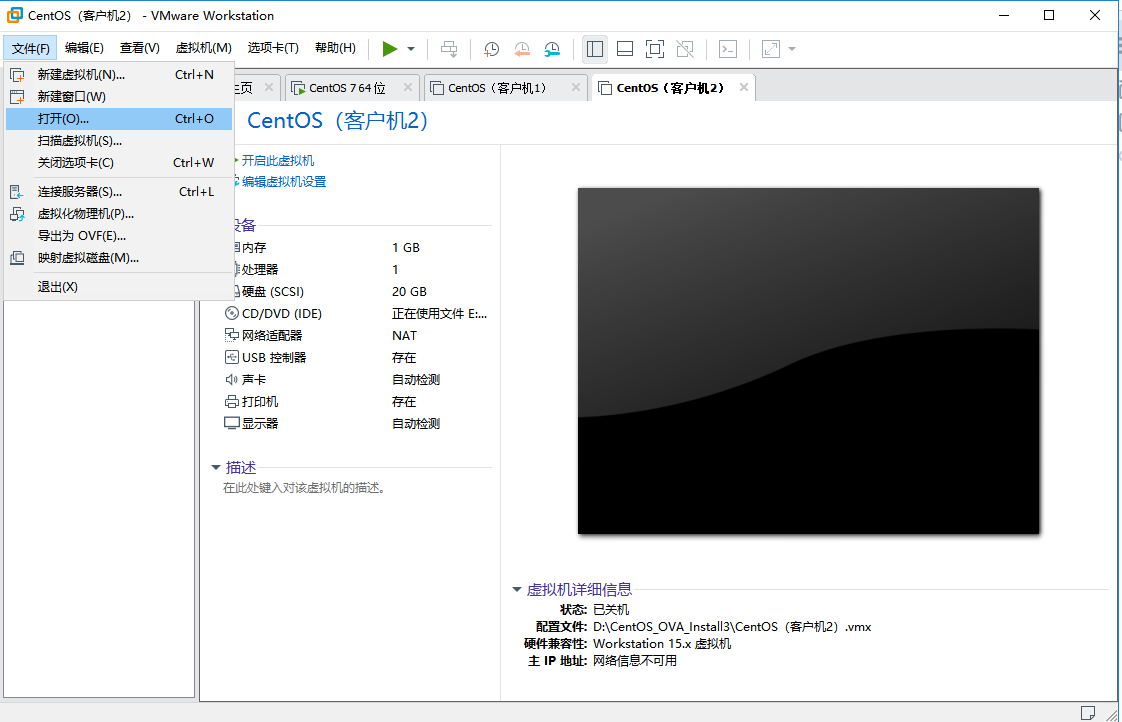Collapse the 虚拟机详细信息 section
Viewport: 1122px width, 722px height.
(517, 590)
